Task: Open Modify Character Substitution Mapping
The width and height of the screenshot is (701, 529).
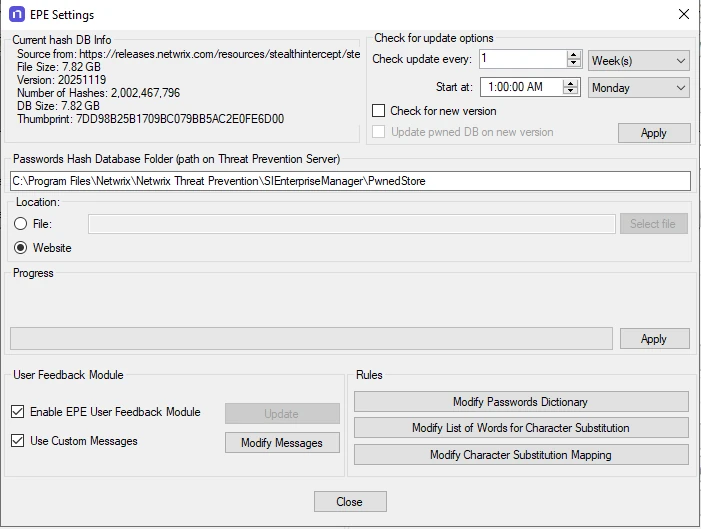Action: (x=521, y=455)
